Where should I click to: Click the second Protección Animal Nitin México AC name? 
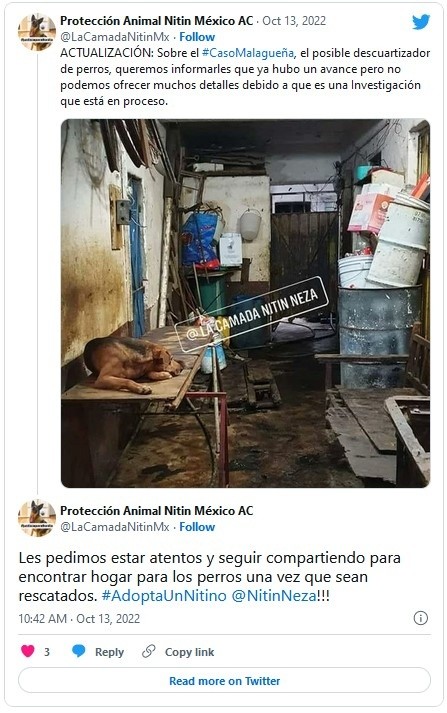click(156, 511)
